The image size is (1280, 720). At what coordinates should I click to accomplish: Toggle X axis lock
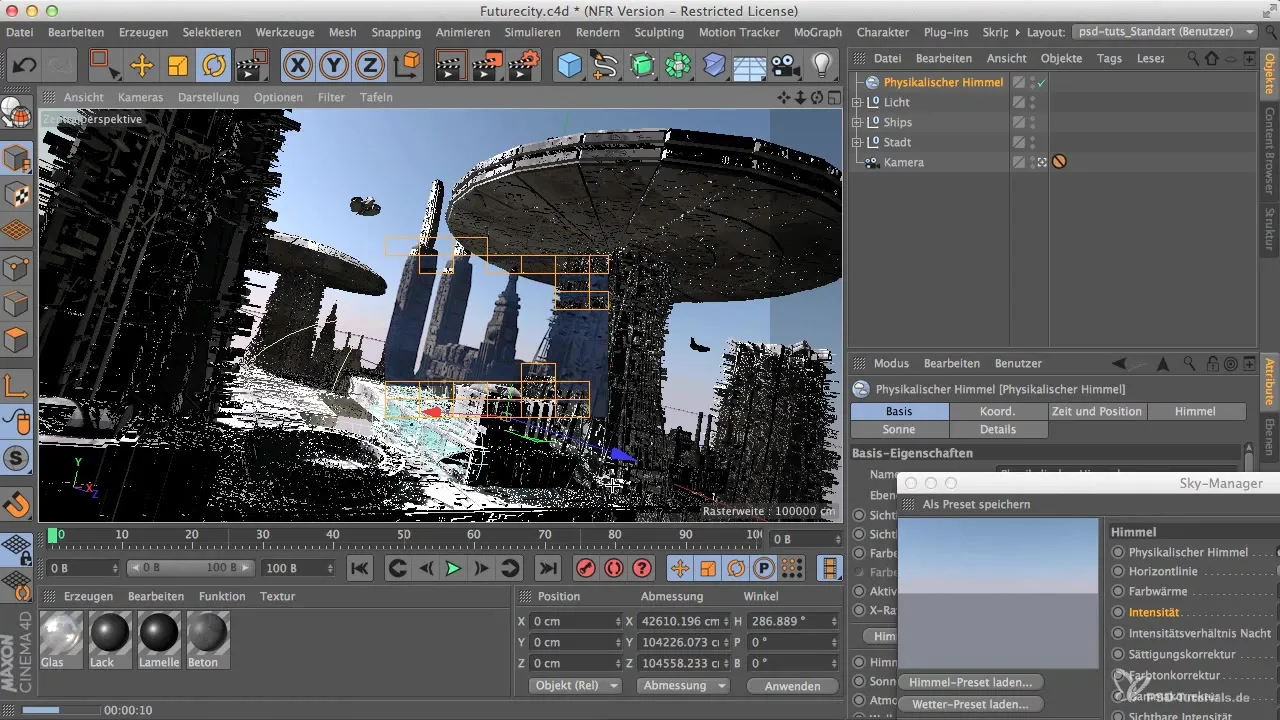pos(298,66)
